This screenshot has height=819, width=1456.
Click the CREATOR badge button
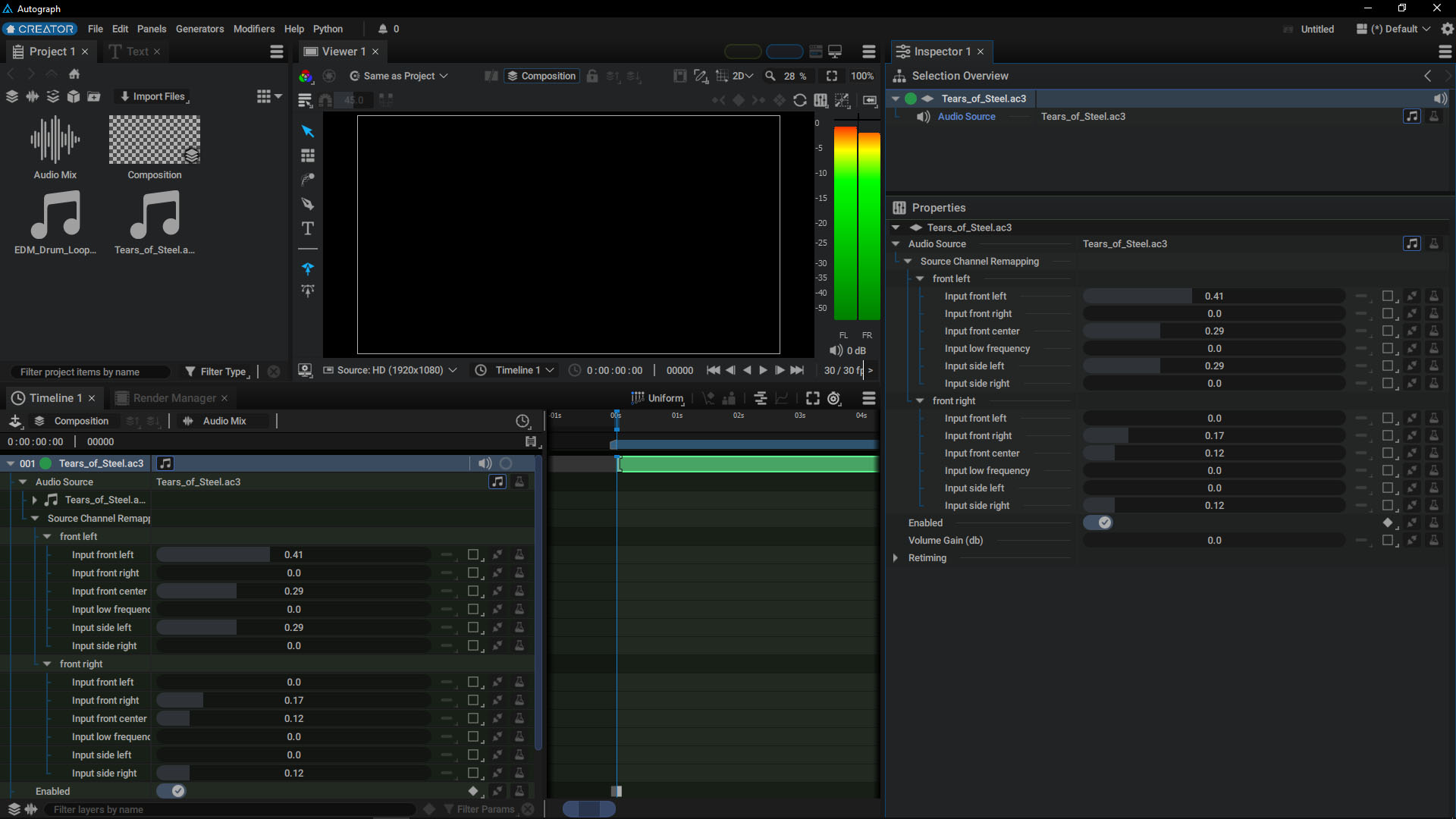pyautogui.click(x=39, y=29)
